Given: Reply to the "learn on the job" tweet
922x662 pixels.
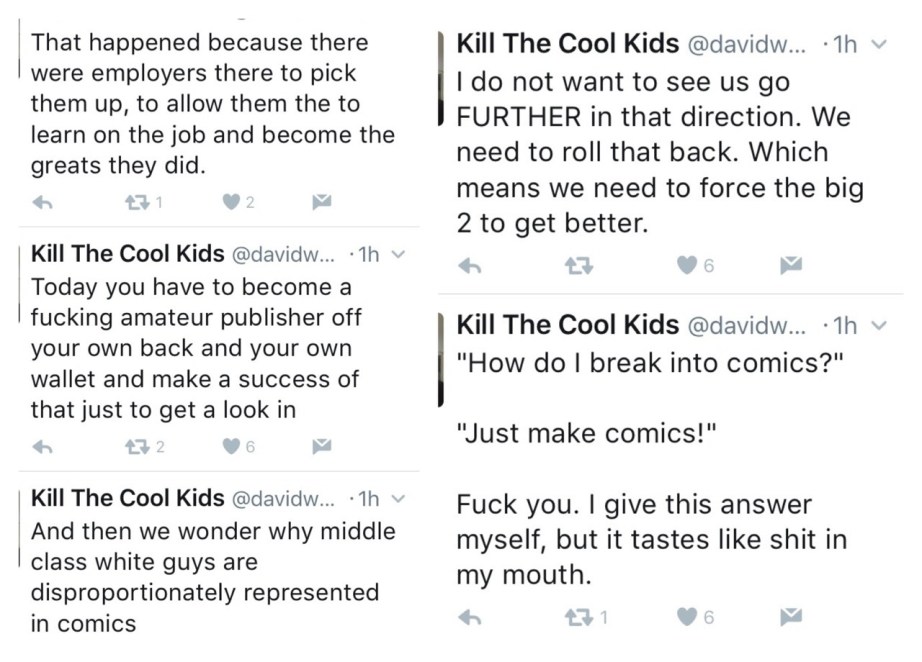Looking at the screenshot, I should coord(41,203).
